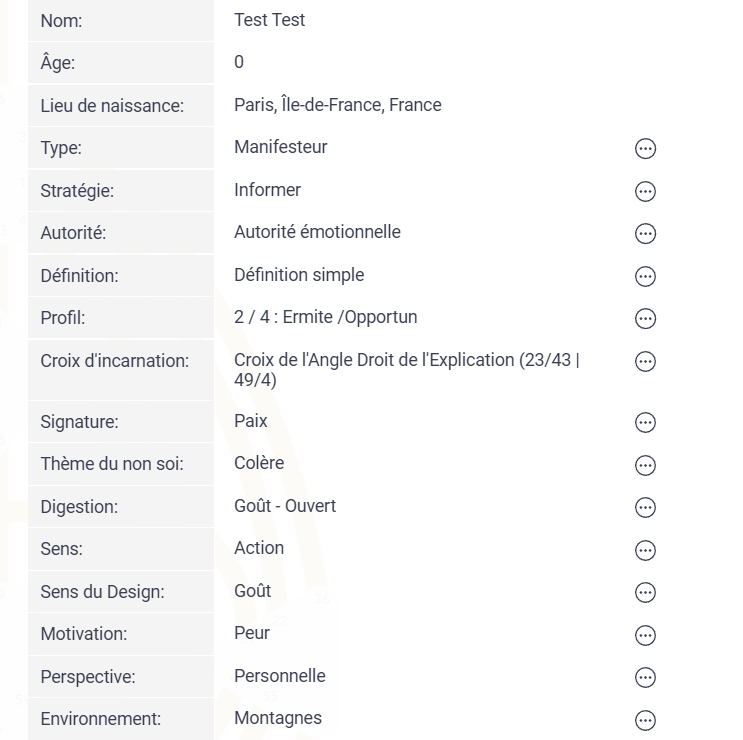743x740 pixels.
Task: Click the Thème du non soi label
Action: pos(112,464)
